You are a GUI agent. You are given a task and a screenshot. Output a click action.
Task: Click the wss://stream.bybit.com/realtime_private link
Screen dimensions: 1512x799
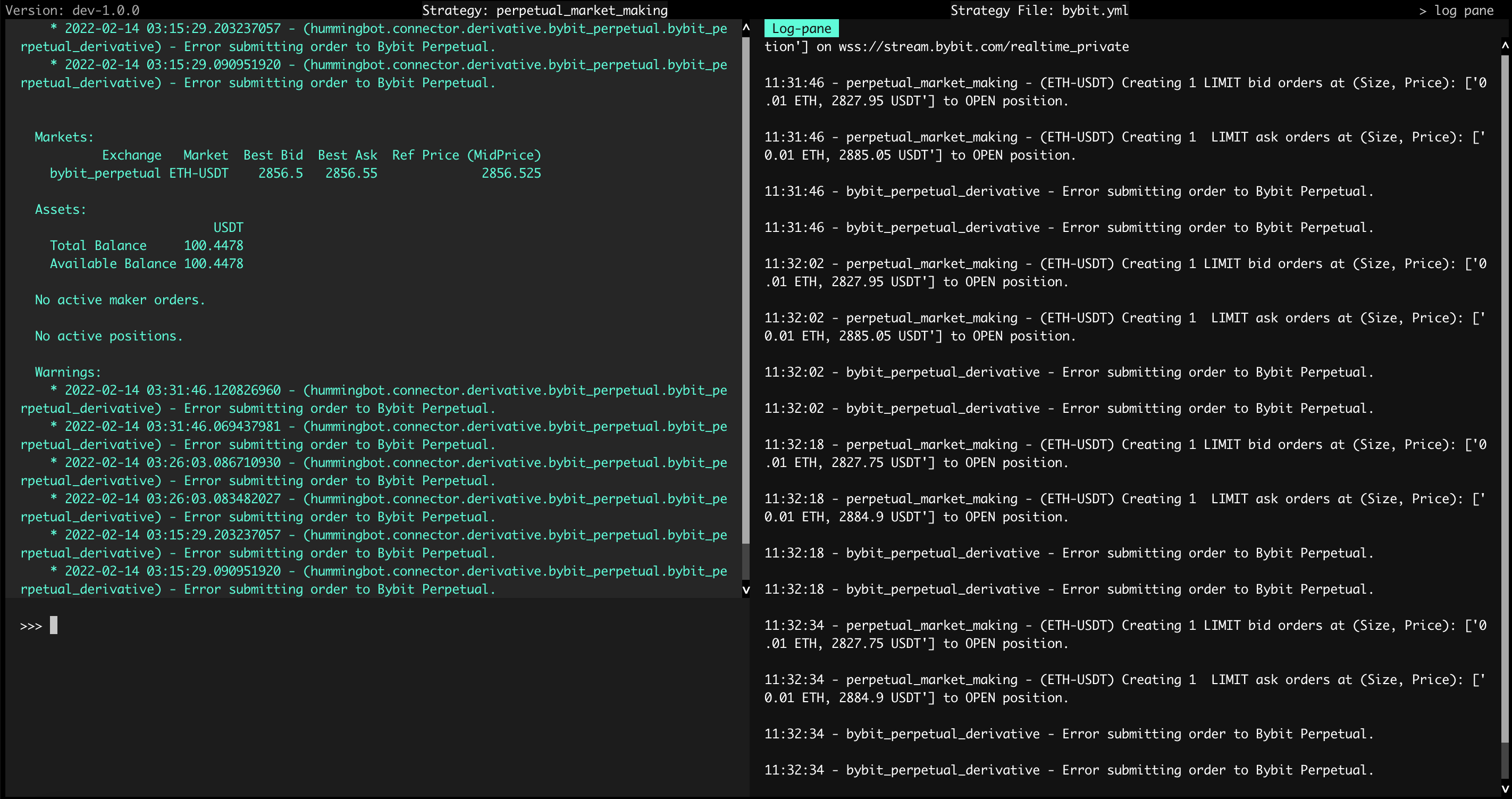[x=985, y=46]
